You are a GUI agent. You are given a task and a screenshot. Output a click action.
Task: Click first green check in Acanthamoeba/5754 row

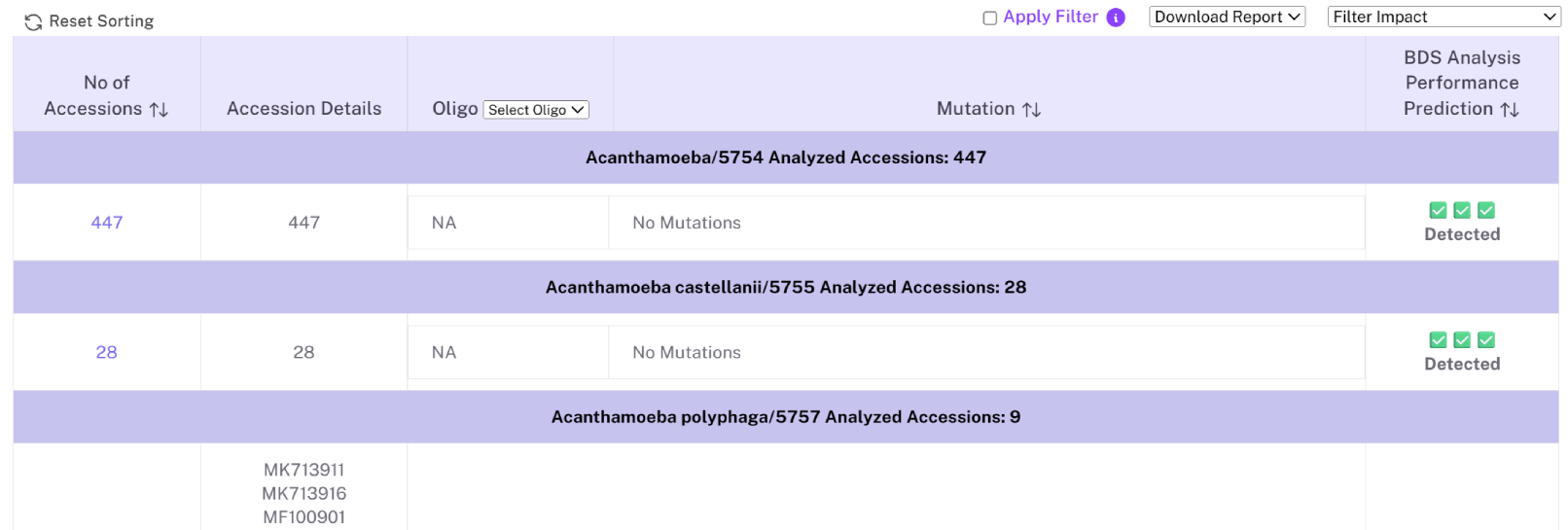1438,210
